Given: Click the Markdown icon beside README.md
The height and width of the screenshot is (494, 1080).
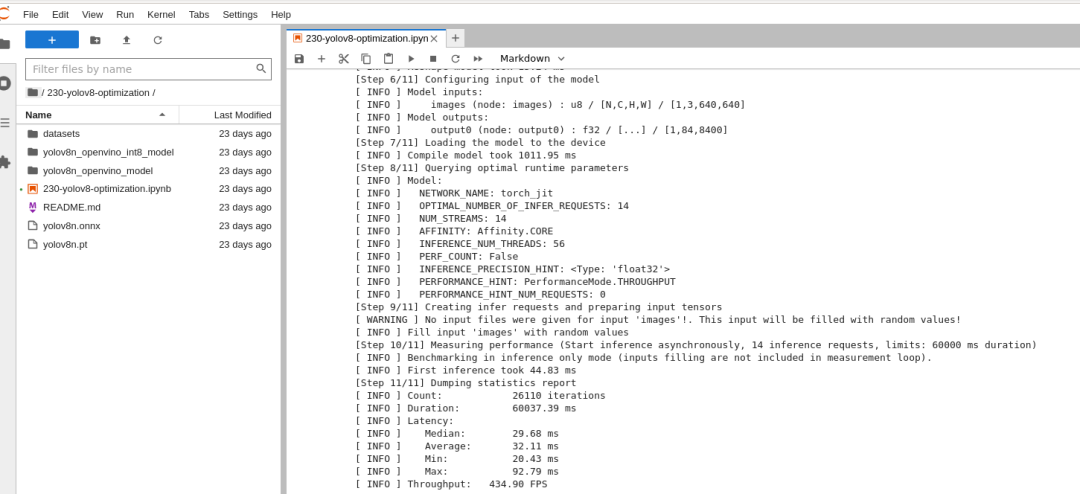Looking at the screenshot, I should pyautogui.click(x=32, y=207).
